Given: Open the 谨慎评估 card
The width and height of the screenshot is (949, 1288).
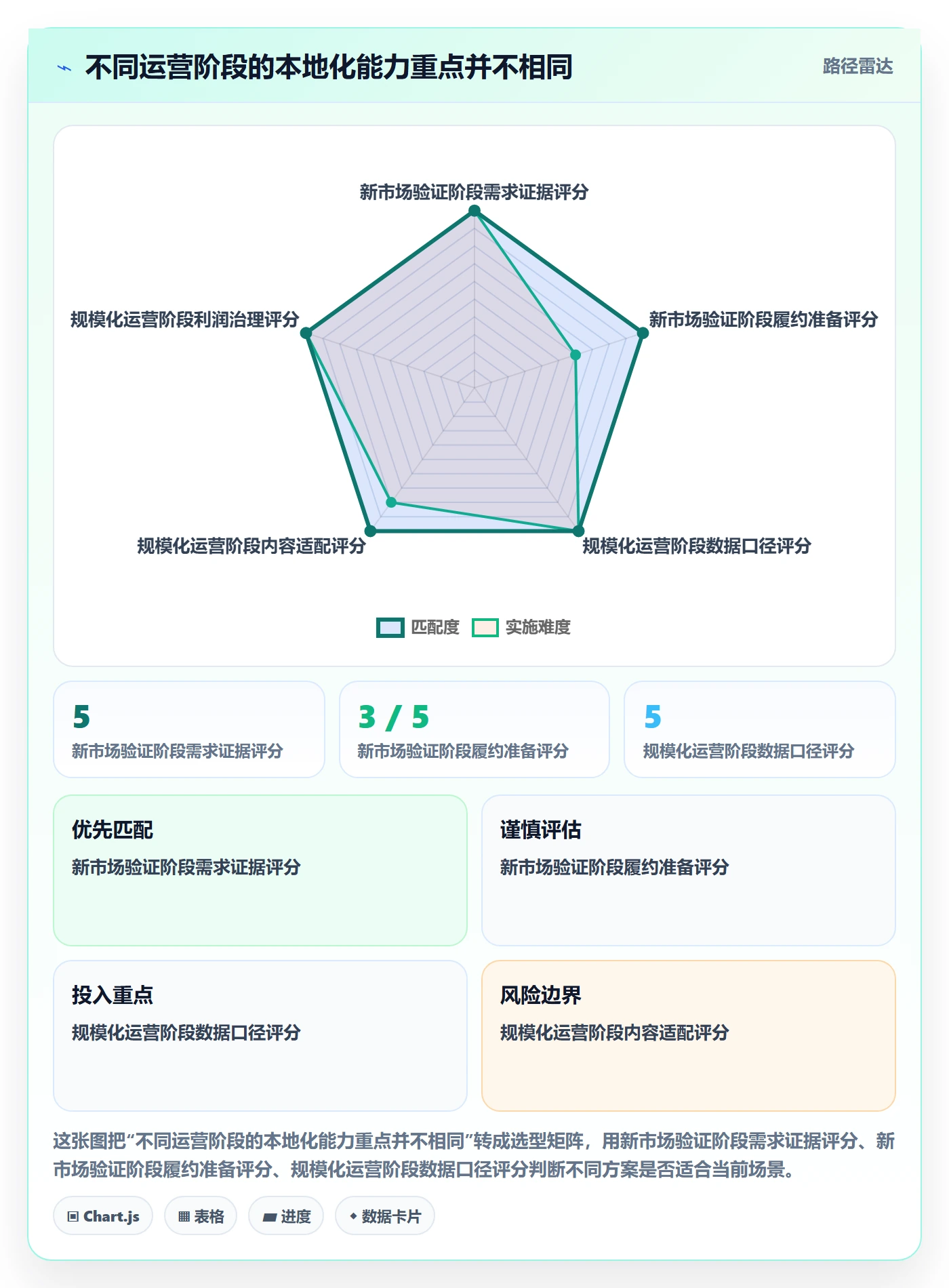Looking at the screenshot, I should point(689,870).
